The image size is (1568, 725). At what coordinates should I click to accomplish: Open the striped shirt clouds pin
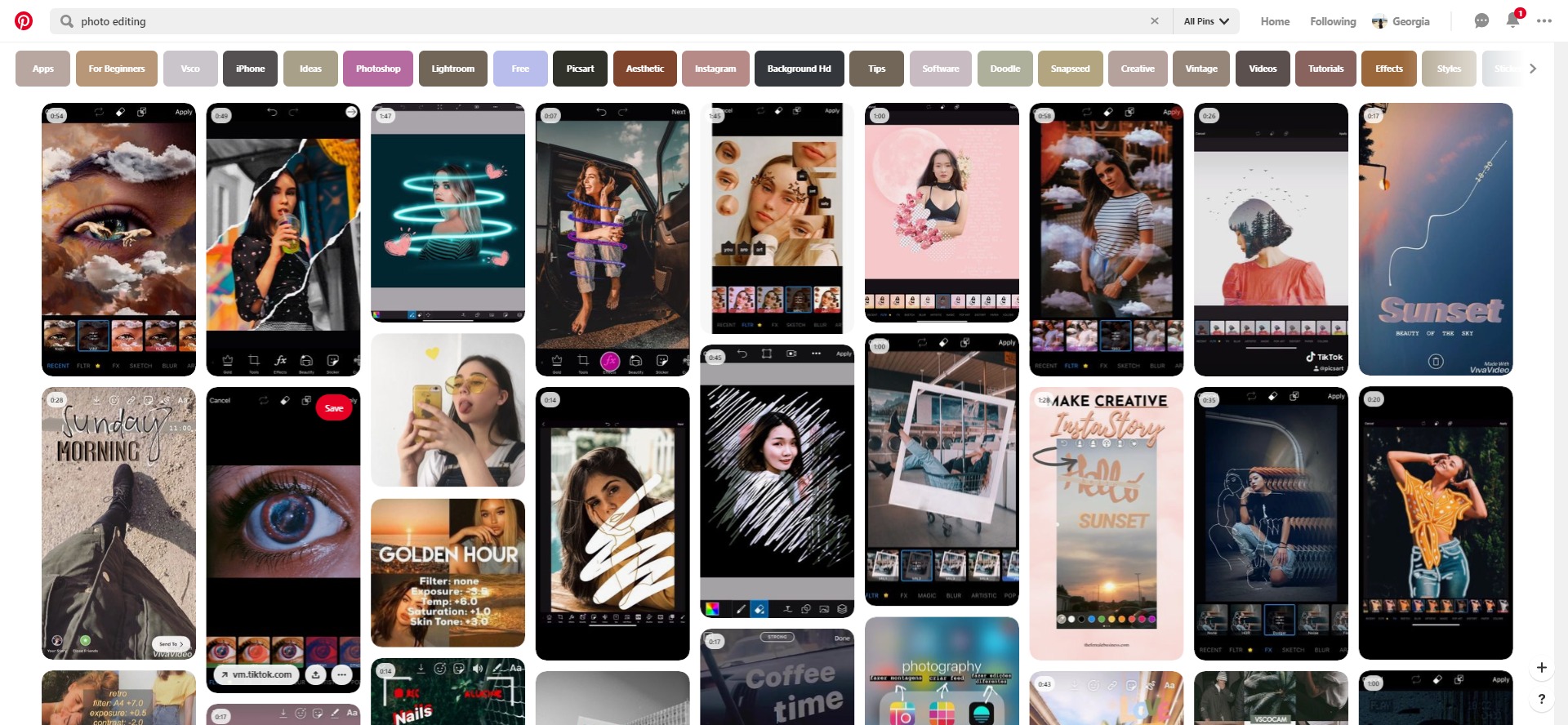click(1107, 239)
